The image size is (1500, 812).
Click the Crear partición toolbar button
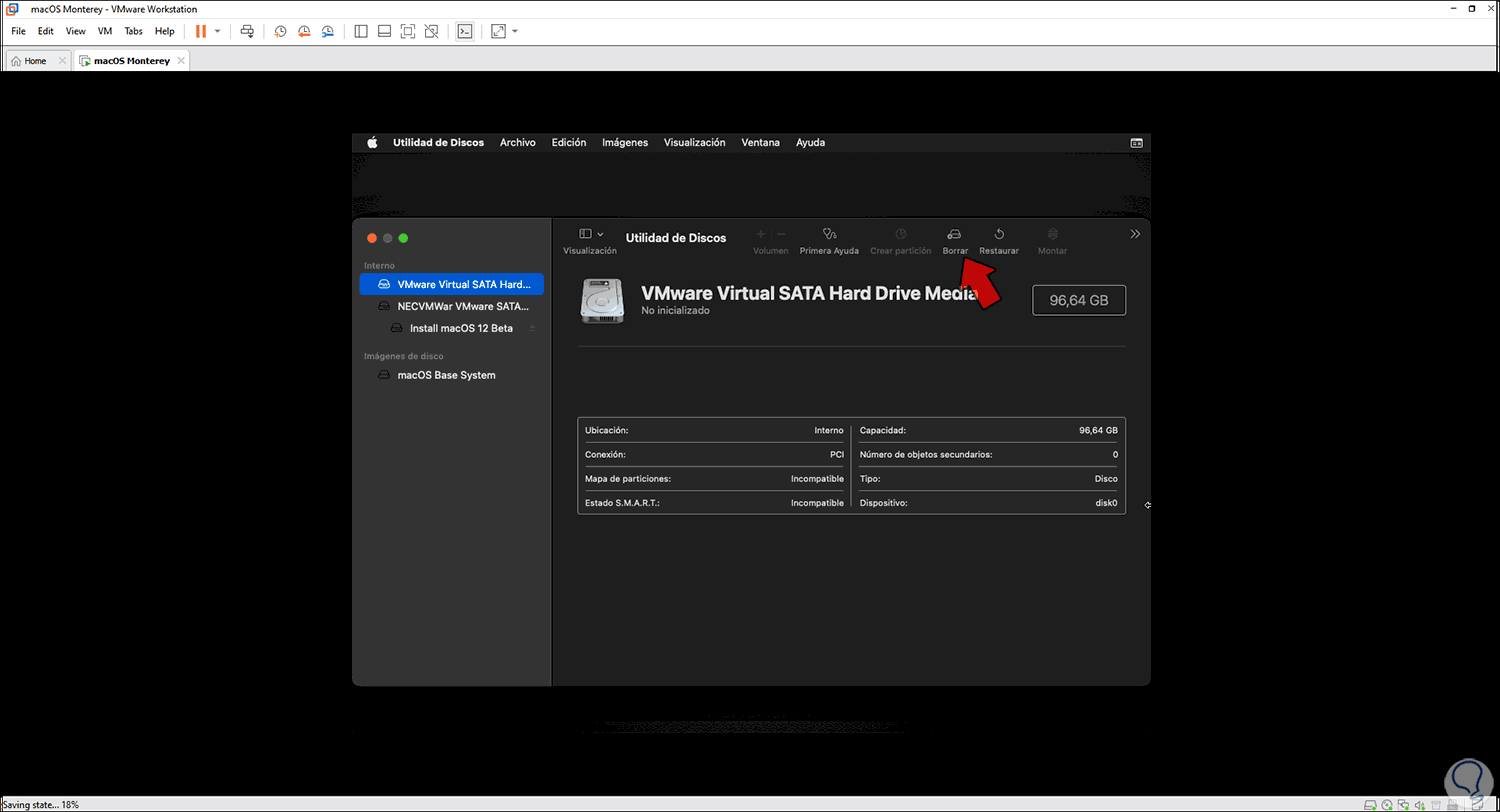pos(901,240)
